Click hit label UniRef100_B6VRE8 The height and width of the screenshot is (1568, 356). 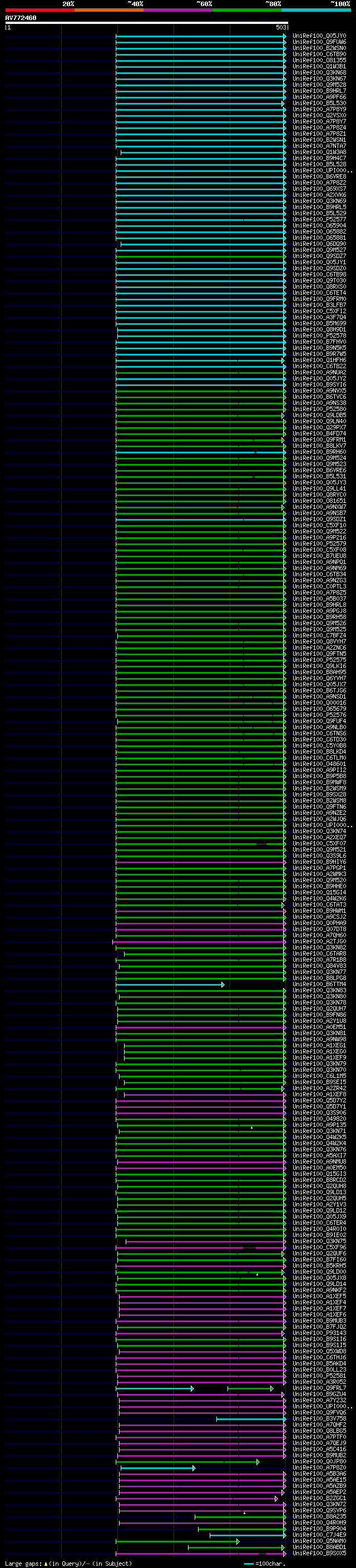click(319, 176)
